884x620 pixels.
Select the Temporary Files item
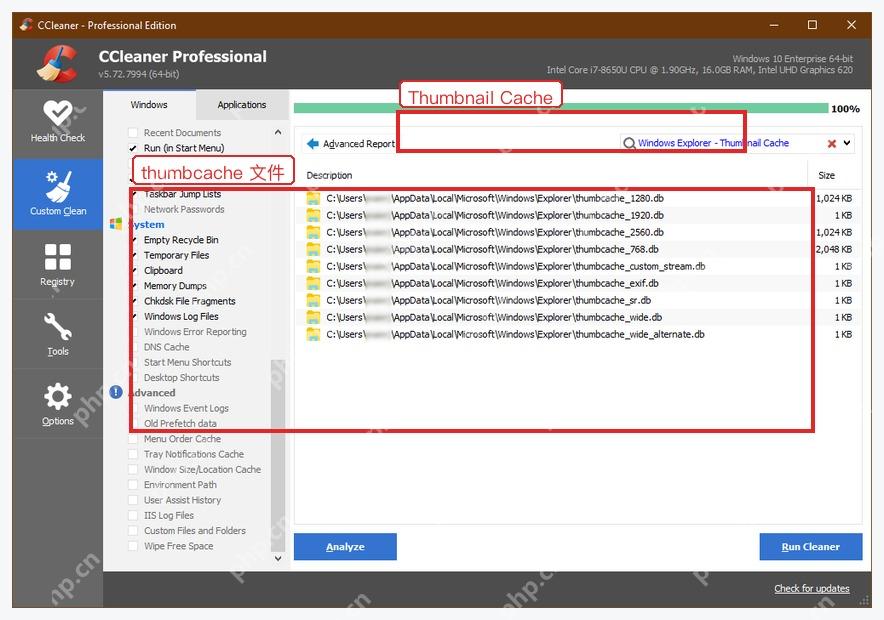176,255
